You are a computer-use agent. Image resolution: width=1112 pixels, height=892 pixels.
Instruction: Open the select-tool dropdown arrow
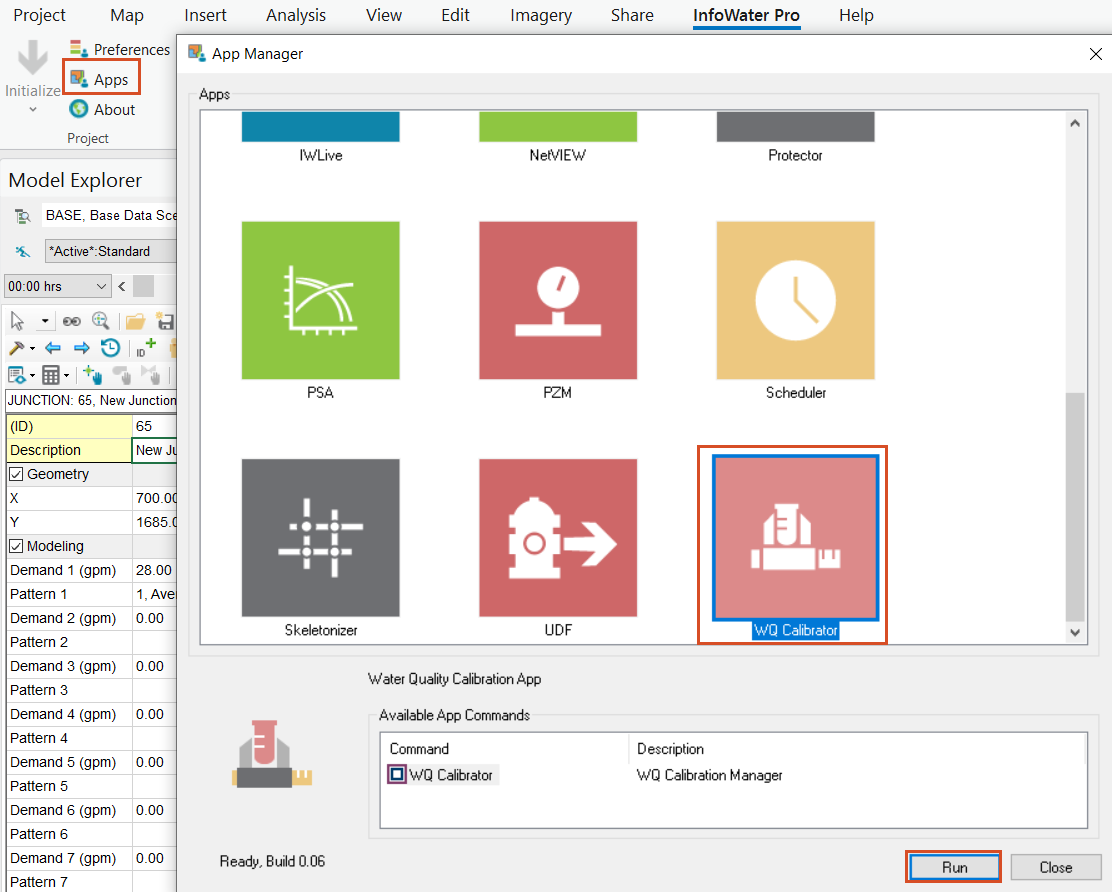pyautogui.click(x=45, y=321)
